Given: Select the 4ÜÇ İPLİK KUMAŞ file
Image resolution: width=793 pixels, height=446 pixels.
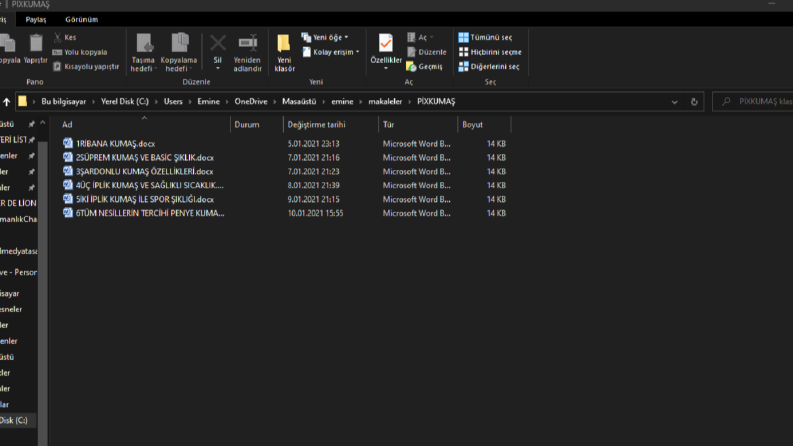Looking at the screenshot, I should coord(150,185).
